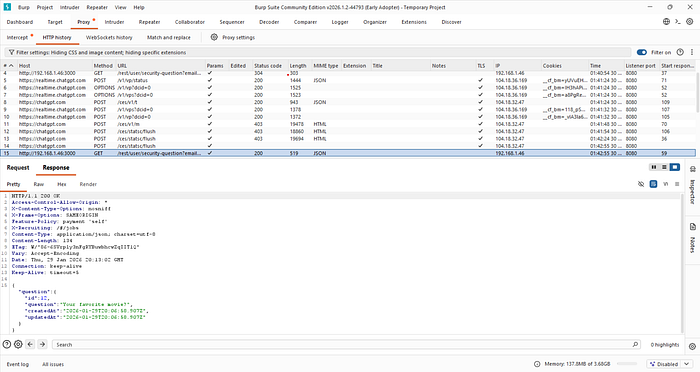
Task: Click the search help question-mark icon
Action: point(7,344)
